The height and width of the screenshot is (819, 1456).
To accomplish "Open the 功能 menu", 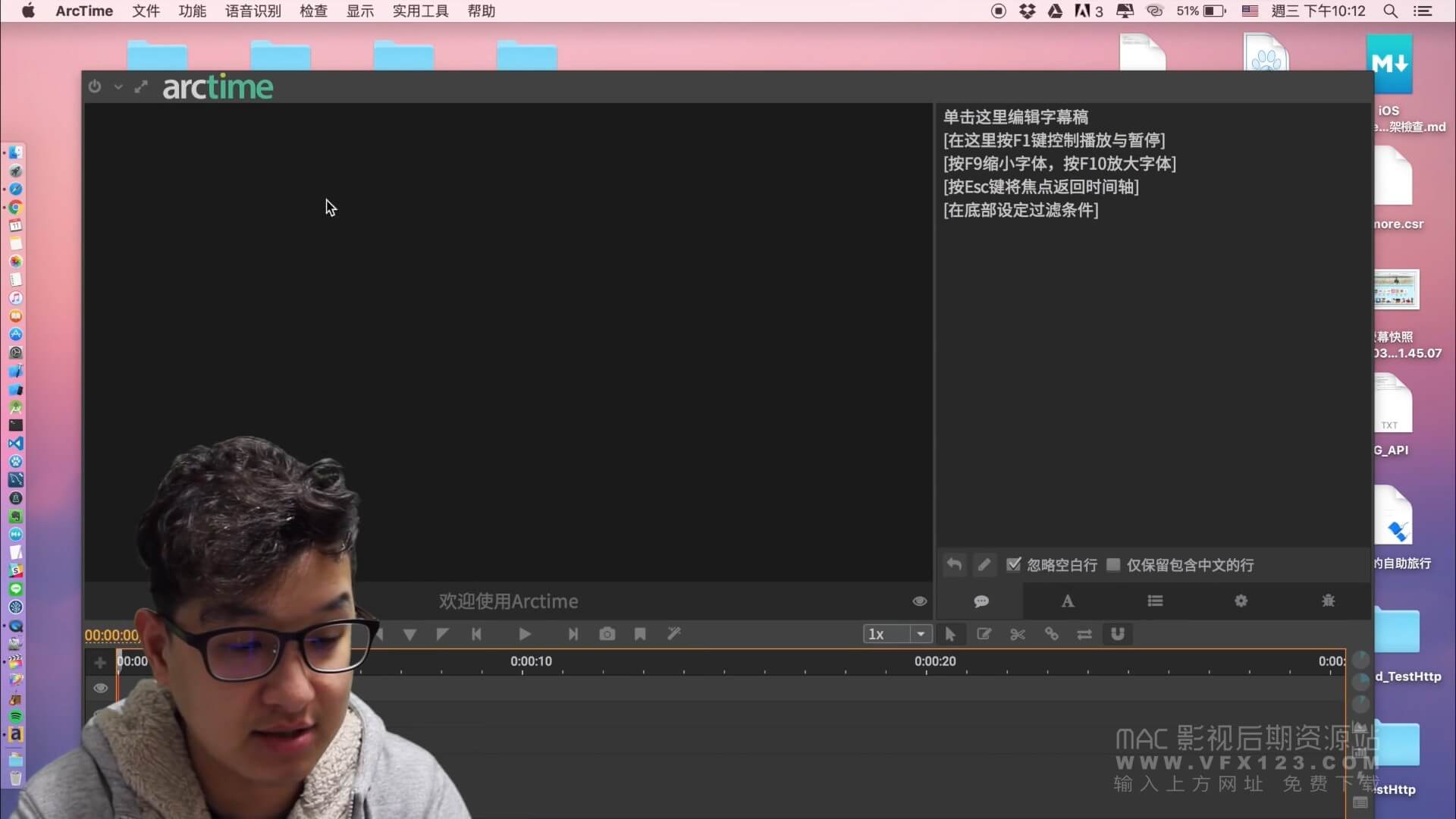I will [192, 11].
